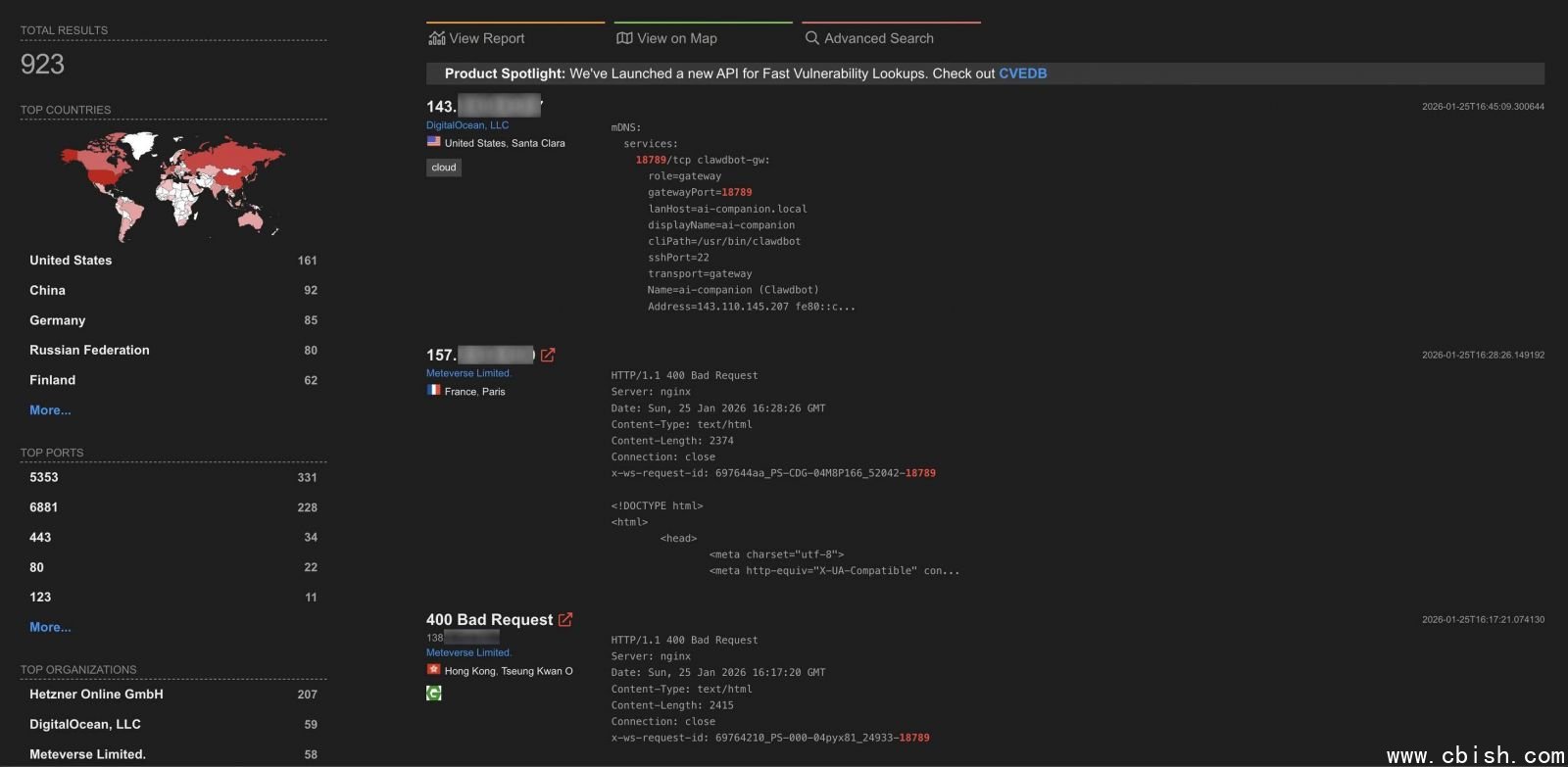Open the CVEDB link in the spotlight banner
Image resolution: width=1568 pixels, height=767 pixels.
(1022, 73)
